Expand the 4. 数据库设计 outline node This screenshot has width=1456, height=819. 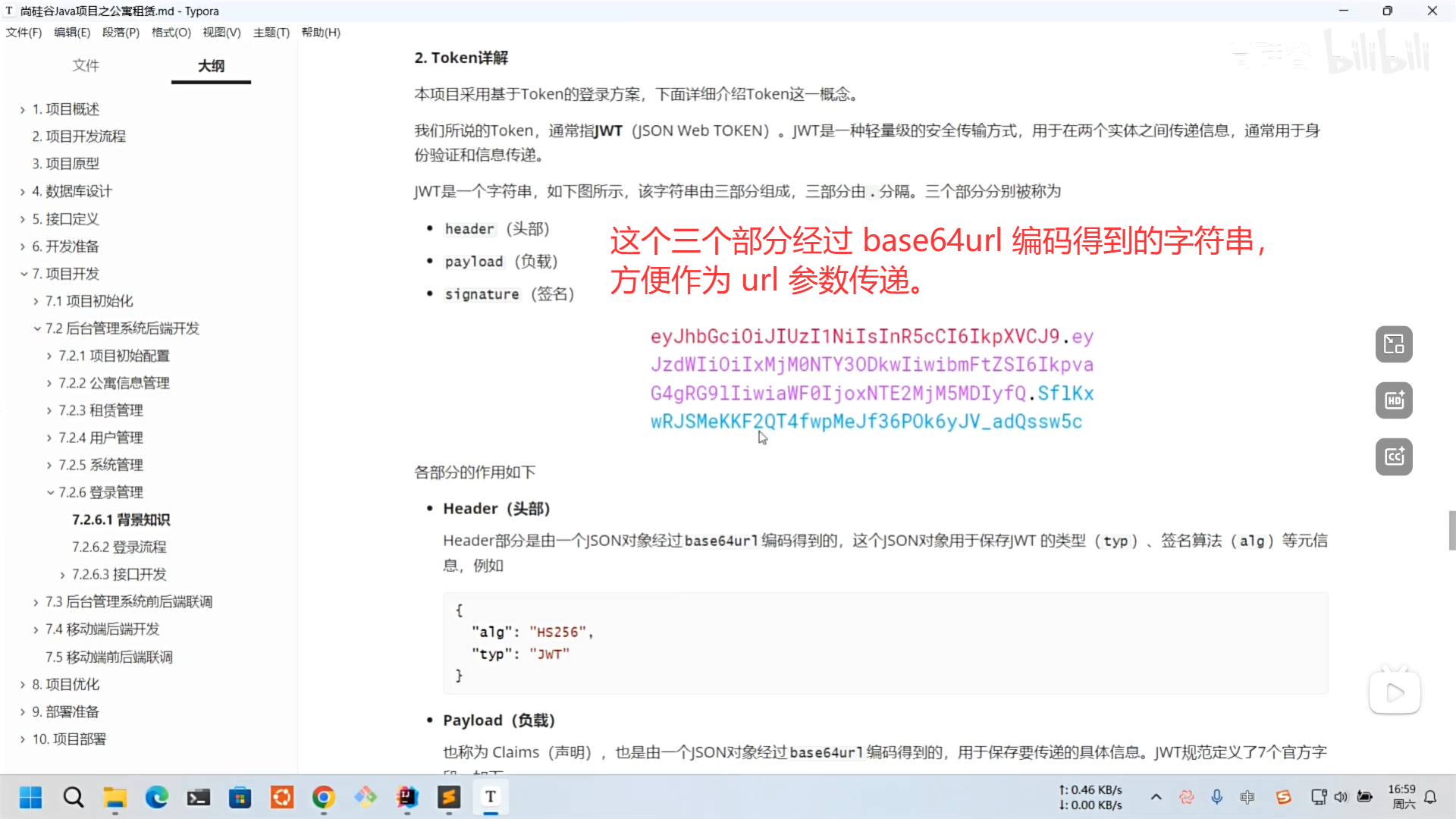coord(23,192)
